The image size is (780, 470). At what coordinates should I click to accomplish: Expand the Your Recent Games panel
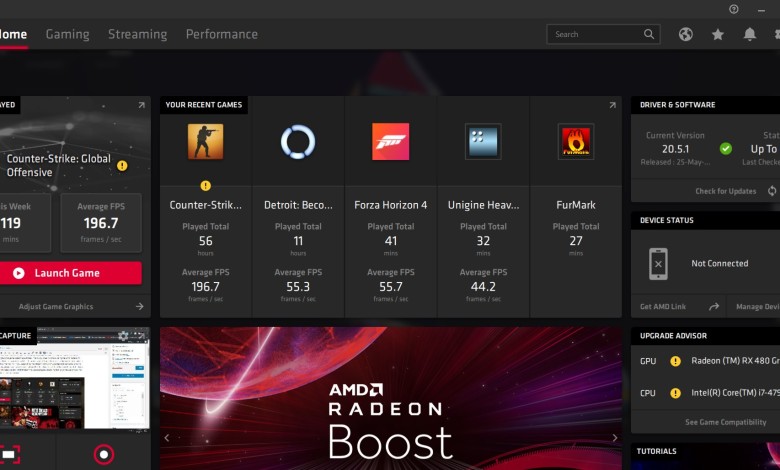[612, 105]
